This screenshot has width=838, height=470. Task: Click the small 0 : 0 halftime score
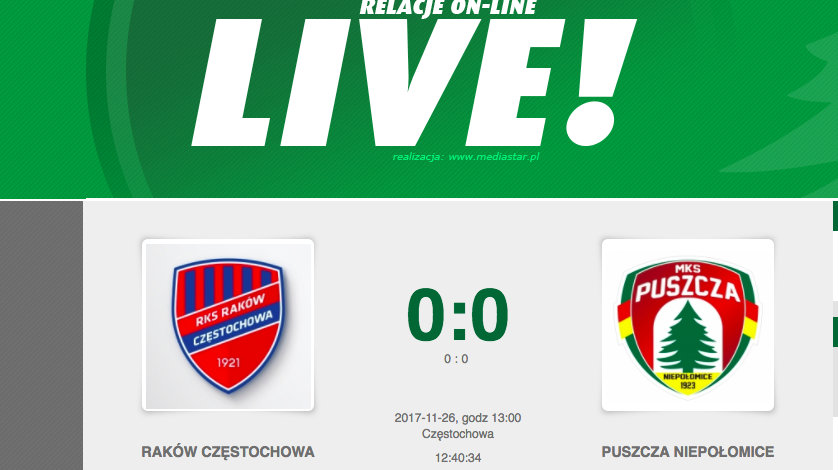pos(456,359)
